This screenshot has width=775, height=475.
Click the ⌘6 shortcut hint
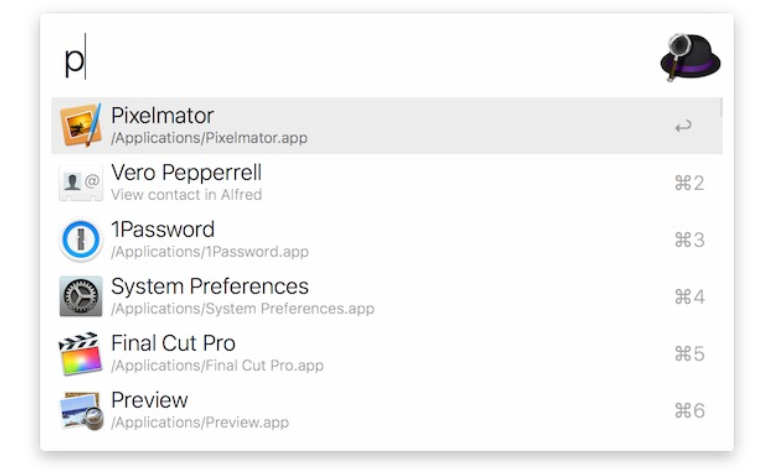coord(689,411)
